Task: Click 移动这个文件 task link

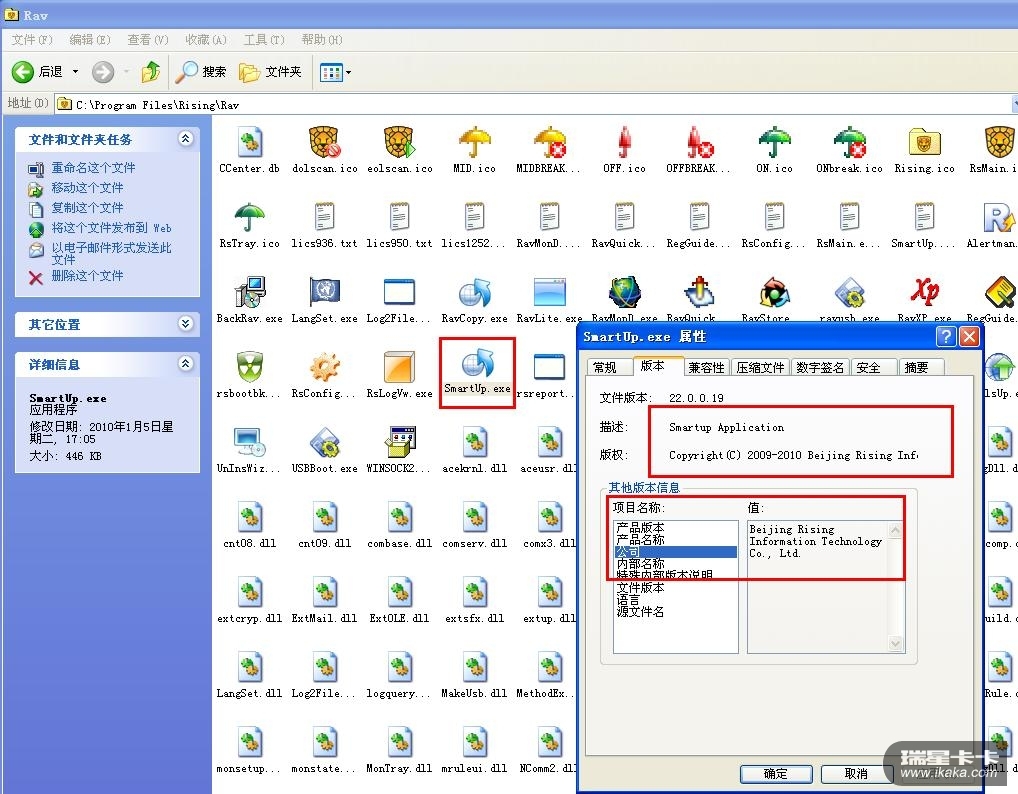Action: coord(87,188)
